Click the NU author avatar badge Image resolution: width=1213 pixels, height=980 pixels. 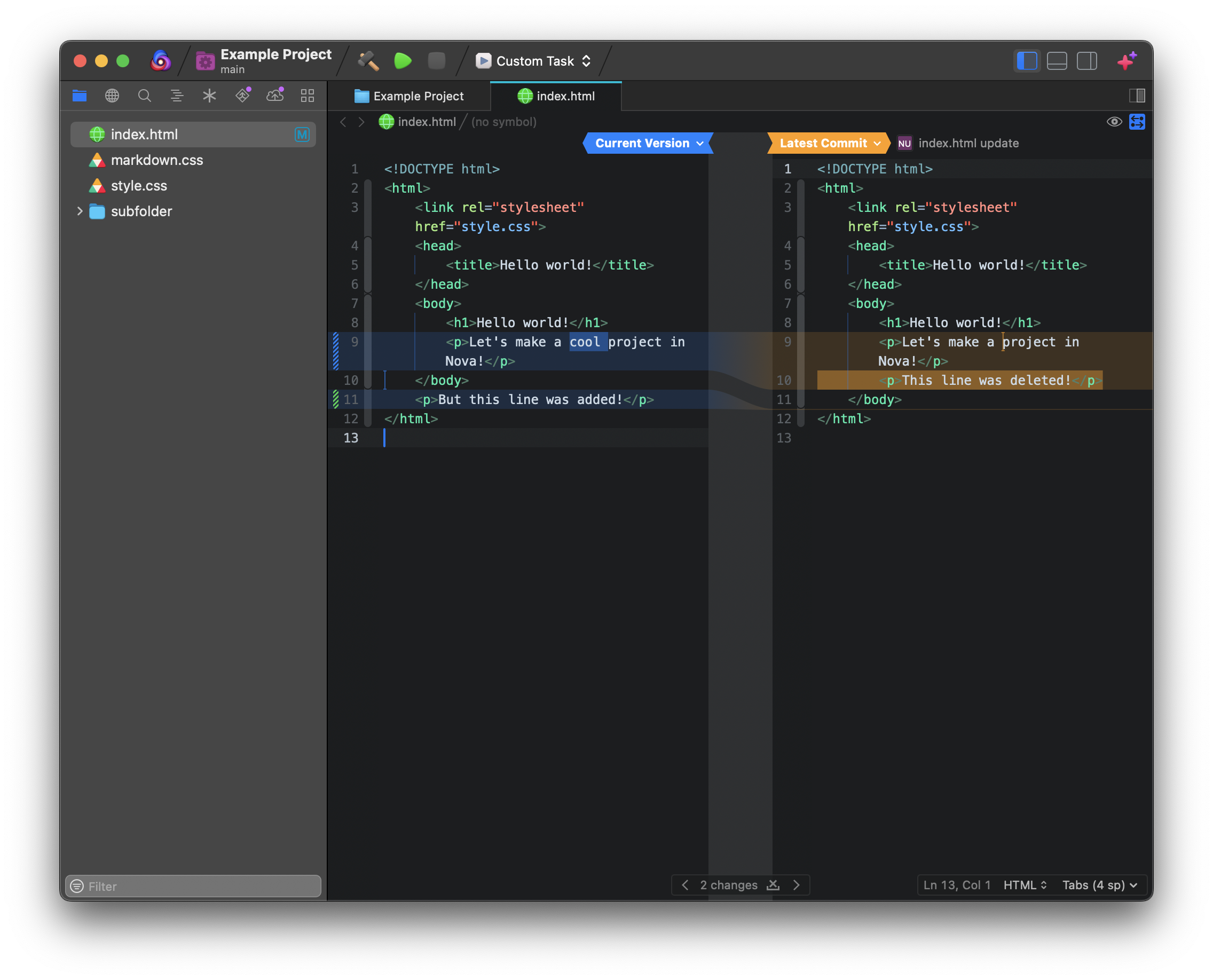tap(904, 144)
